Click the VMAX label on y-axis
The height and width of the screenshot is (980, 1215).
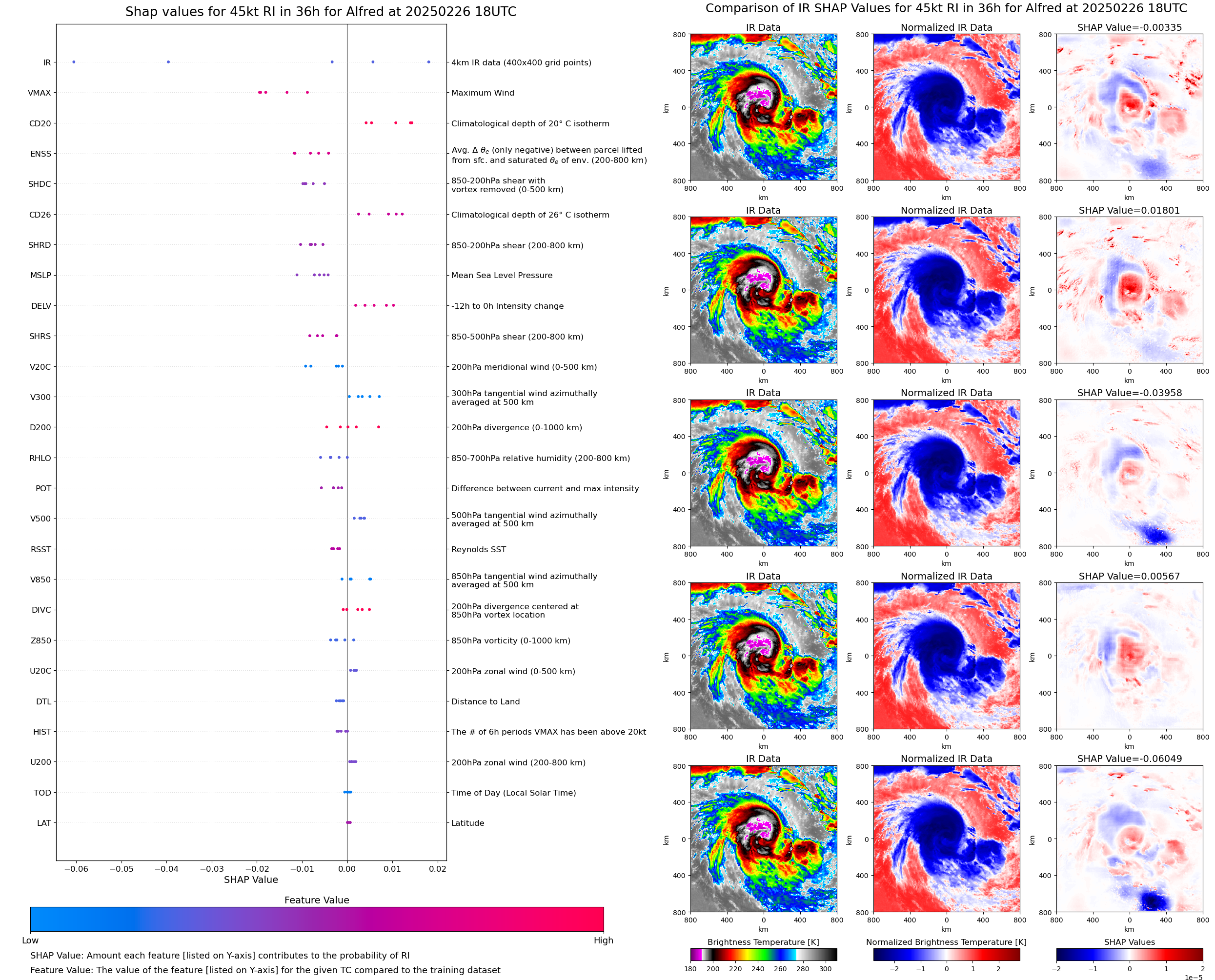40,93
